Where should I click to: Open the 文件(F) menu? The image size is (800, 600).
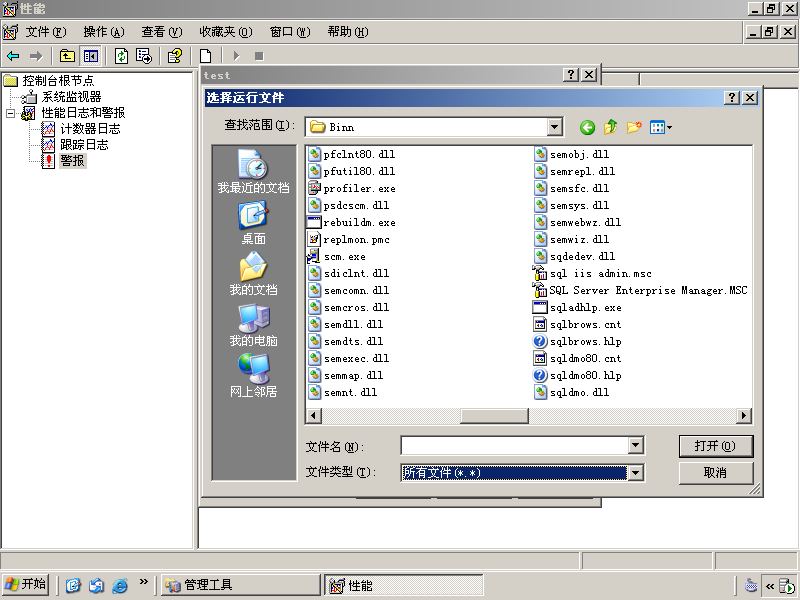[46, 32]
